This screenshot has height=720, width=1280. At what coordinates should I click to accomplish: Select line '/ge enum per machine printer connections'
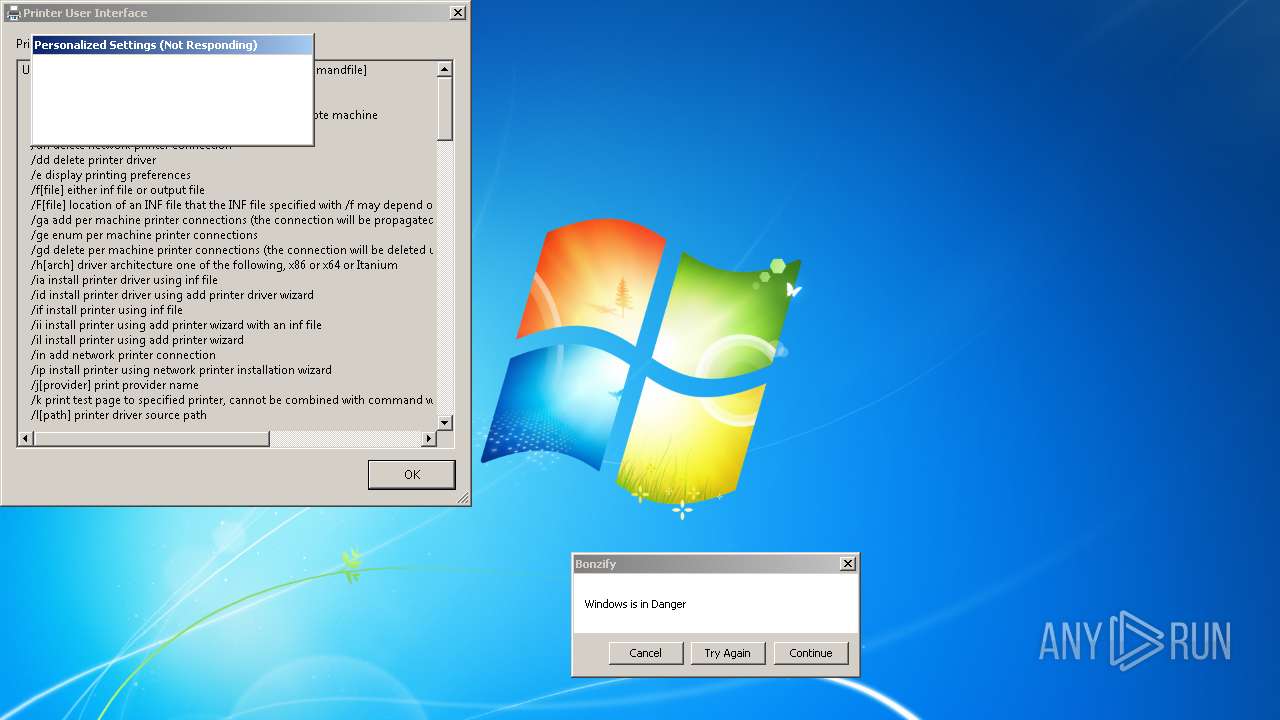[x=144, y=235]
